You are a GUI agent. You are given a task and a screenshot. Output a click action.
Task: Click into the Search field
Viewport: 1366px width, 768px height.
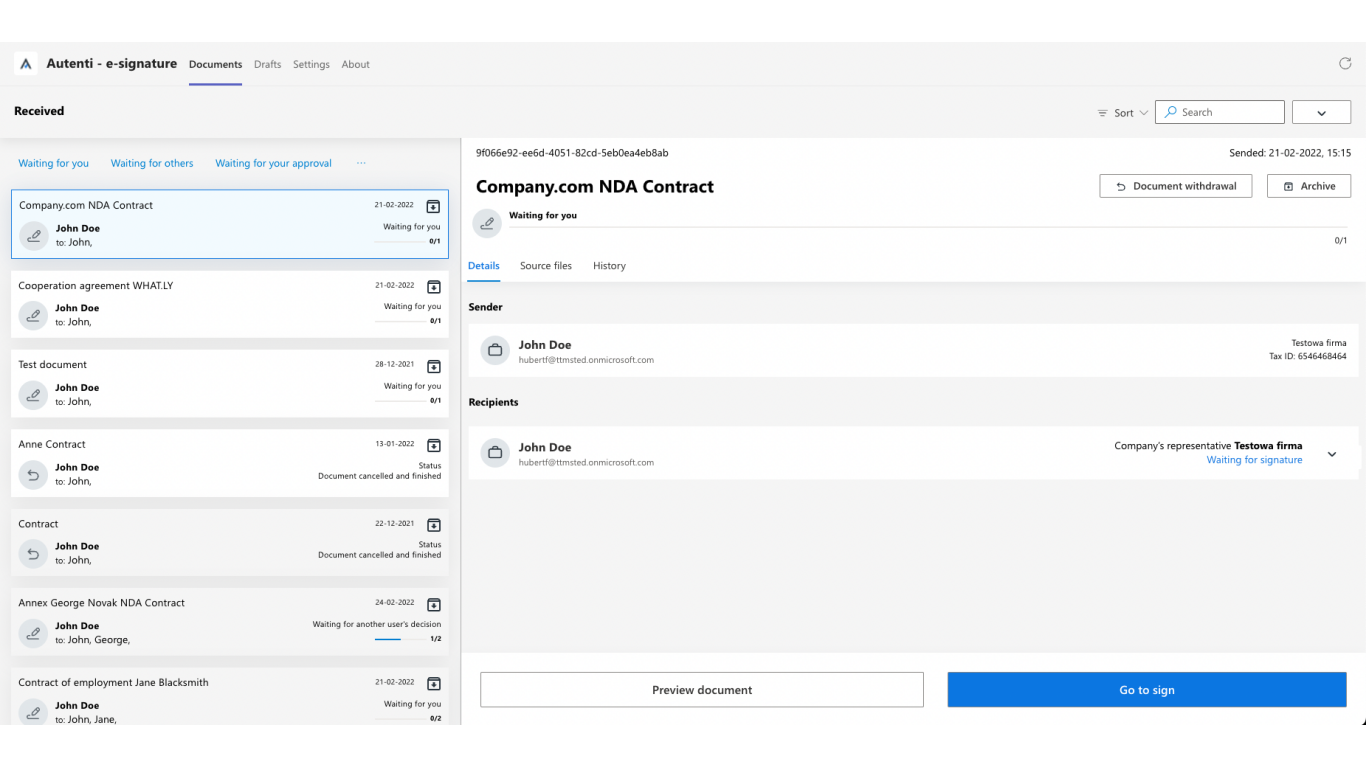pos(1220,112)
